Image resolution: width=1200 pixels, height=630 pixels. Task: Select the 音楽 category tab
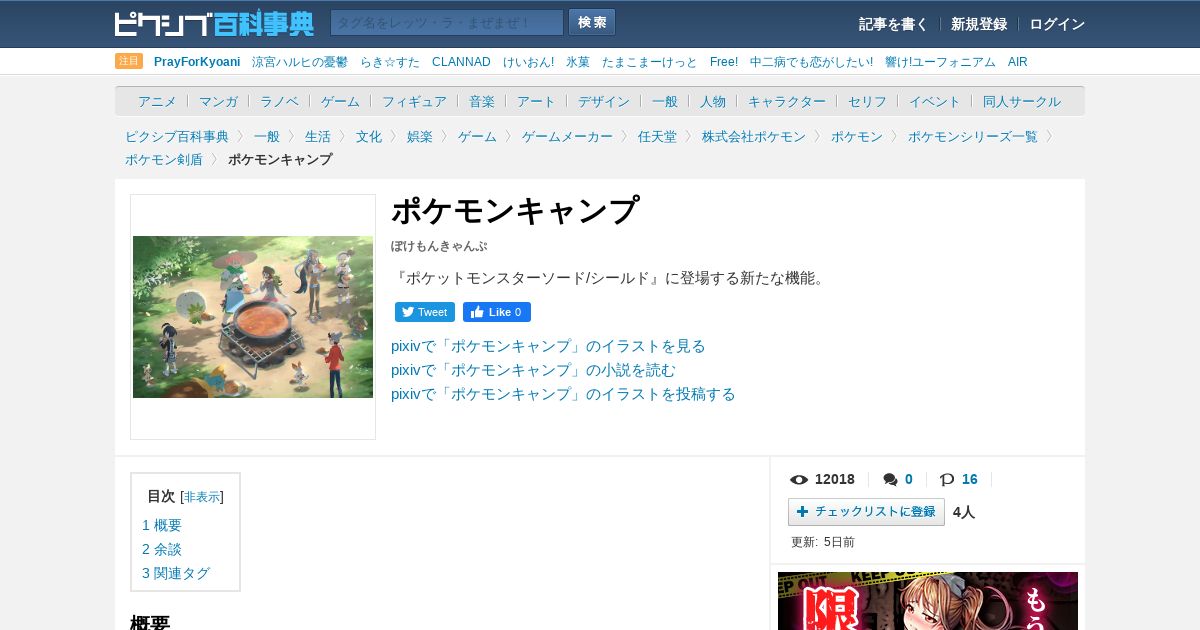coord(482,101)
